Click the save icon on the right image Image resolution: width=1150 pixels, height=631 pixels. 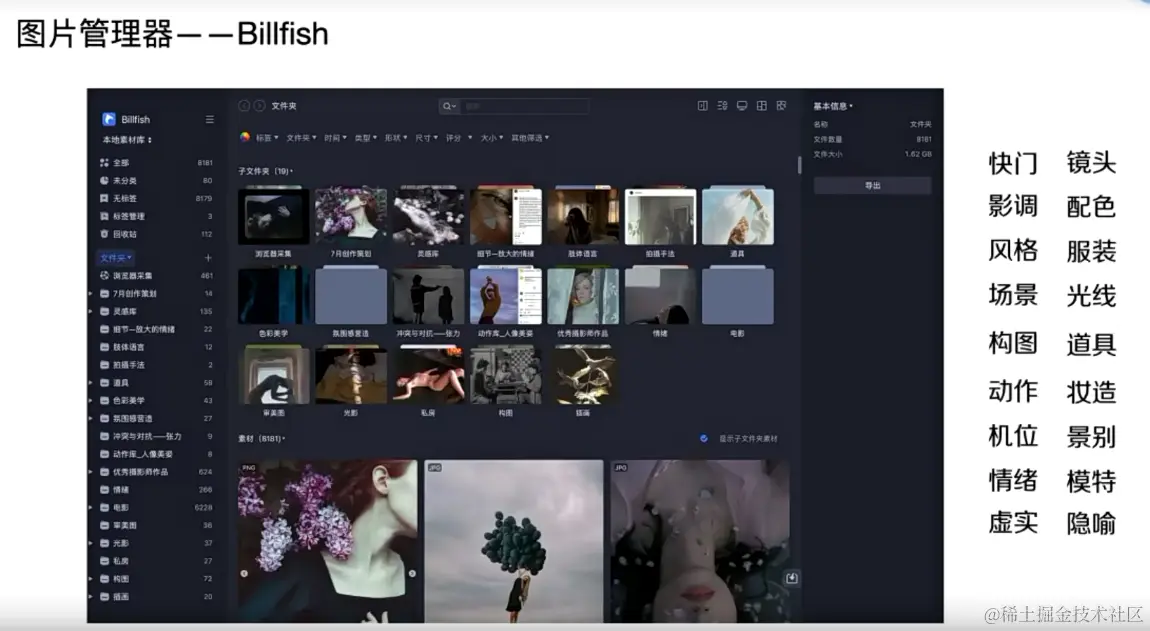click(791, 578)
